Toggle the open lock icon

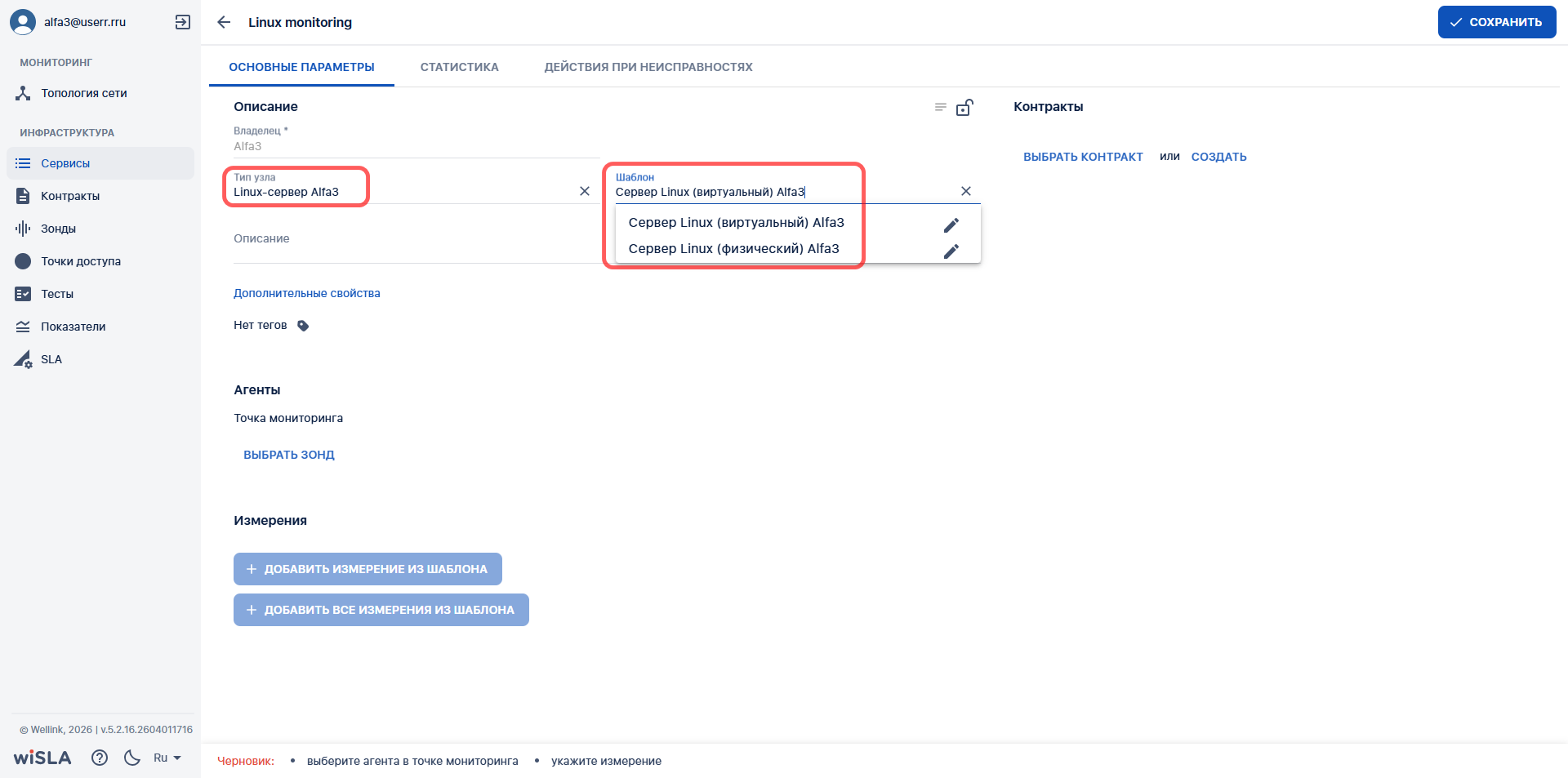pos(964,107)
